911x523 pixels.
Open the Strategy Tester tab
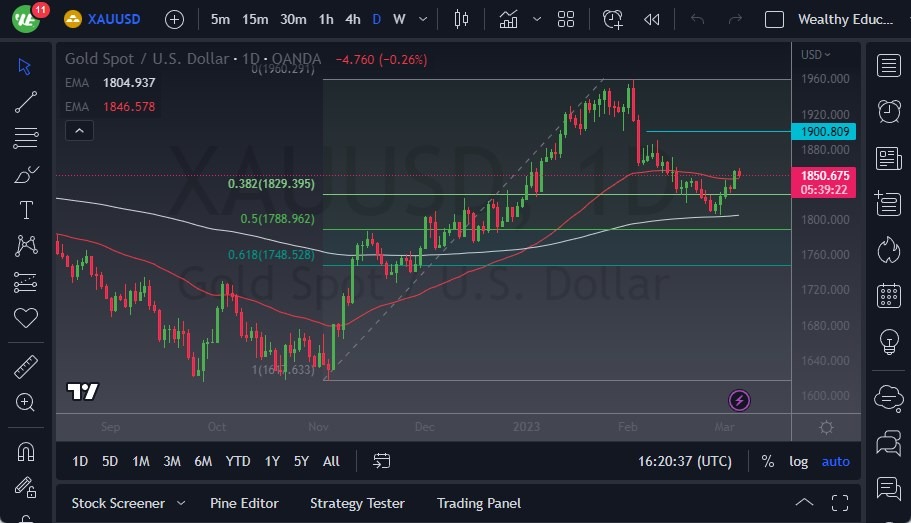(357, 503)
